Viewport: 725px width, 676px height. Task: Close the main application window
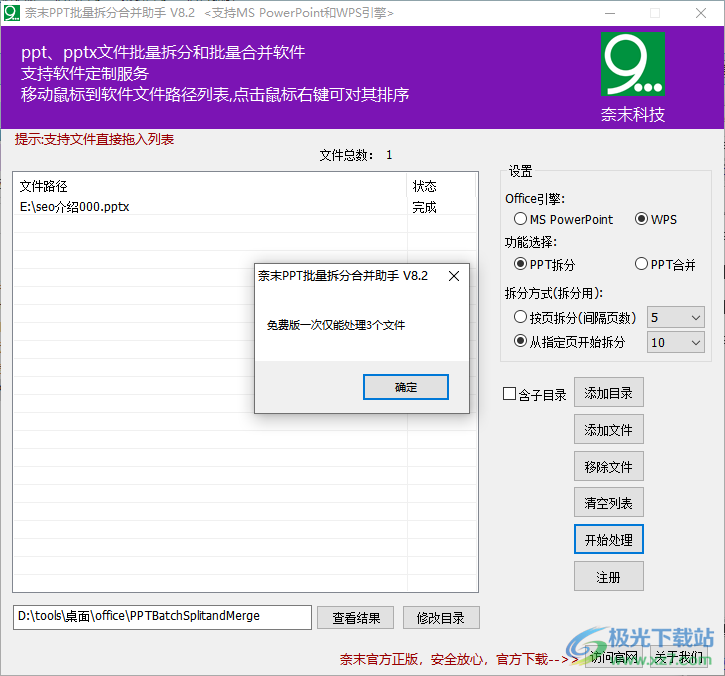coord(701,13)
